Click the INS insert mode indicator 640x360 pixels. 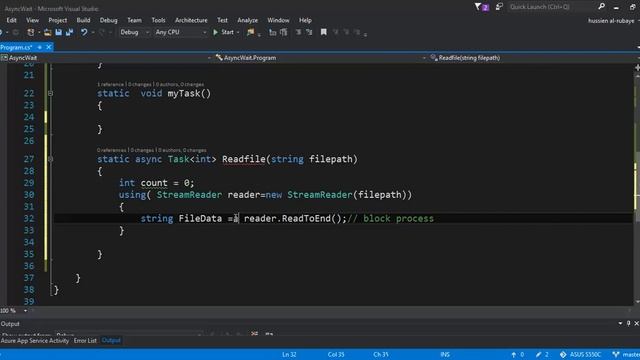point(445,354)
